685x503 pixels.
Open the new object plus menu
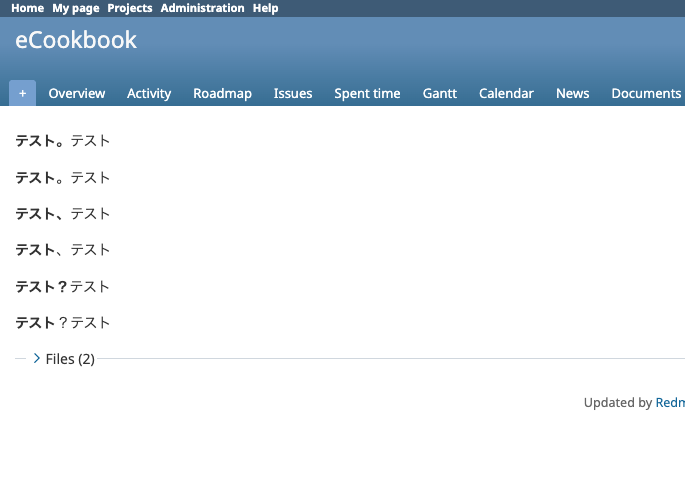coord(22,93)
